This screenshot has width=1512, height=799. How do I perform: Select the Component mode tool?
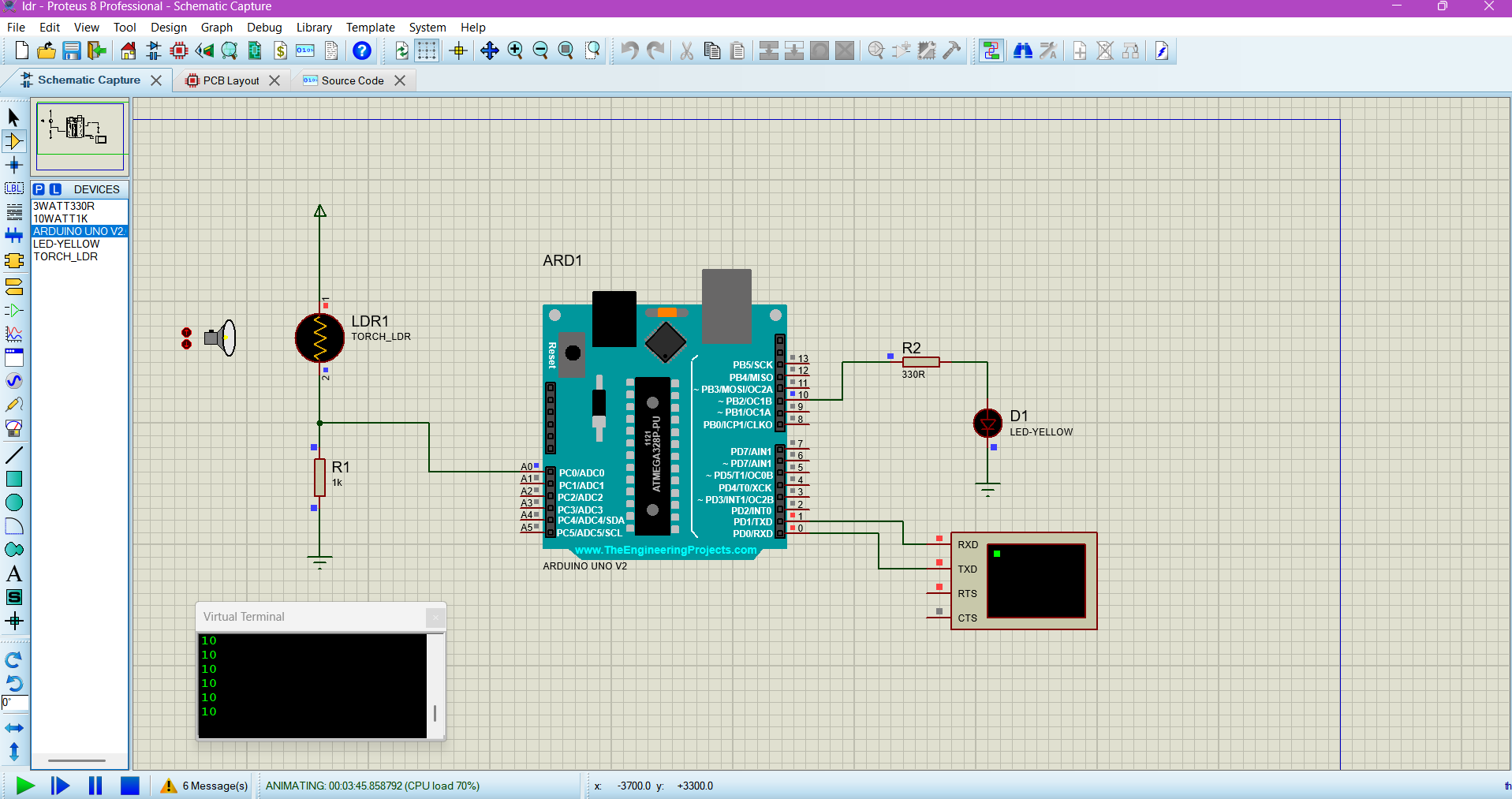pyautogui.click(x=14, y=141)
